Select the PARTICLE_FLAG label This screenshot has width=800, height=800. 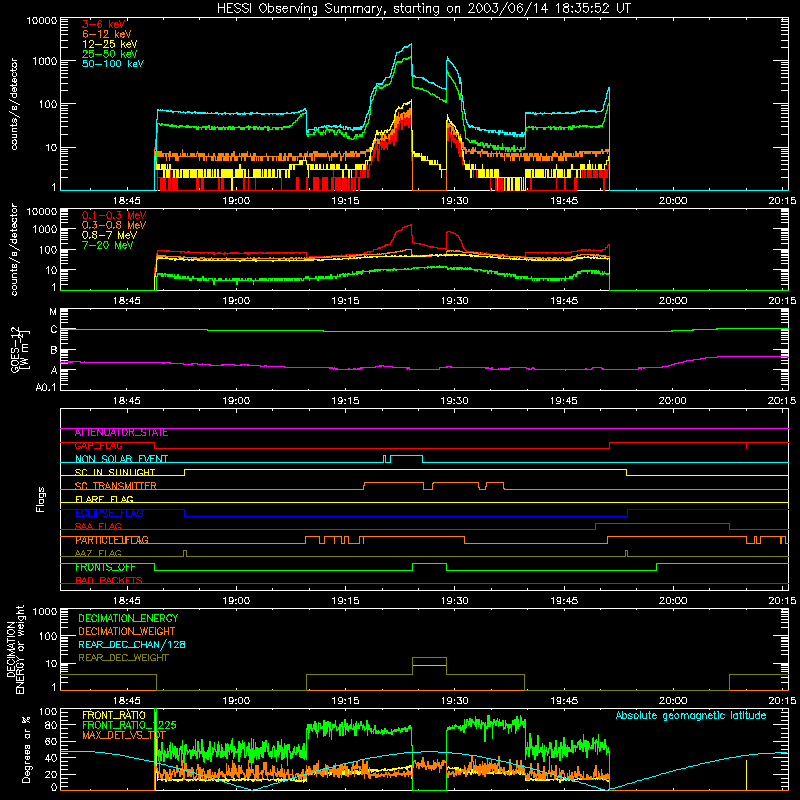pos(112,540)
